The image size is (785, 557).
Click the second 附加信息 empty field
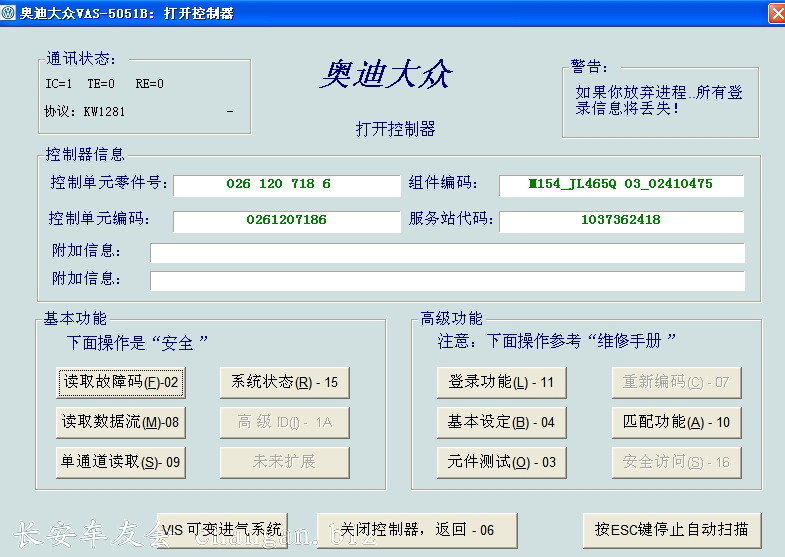(447, 281)
